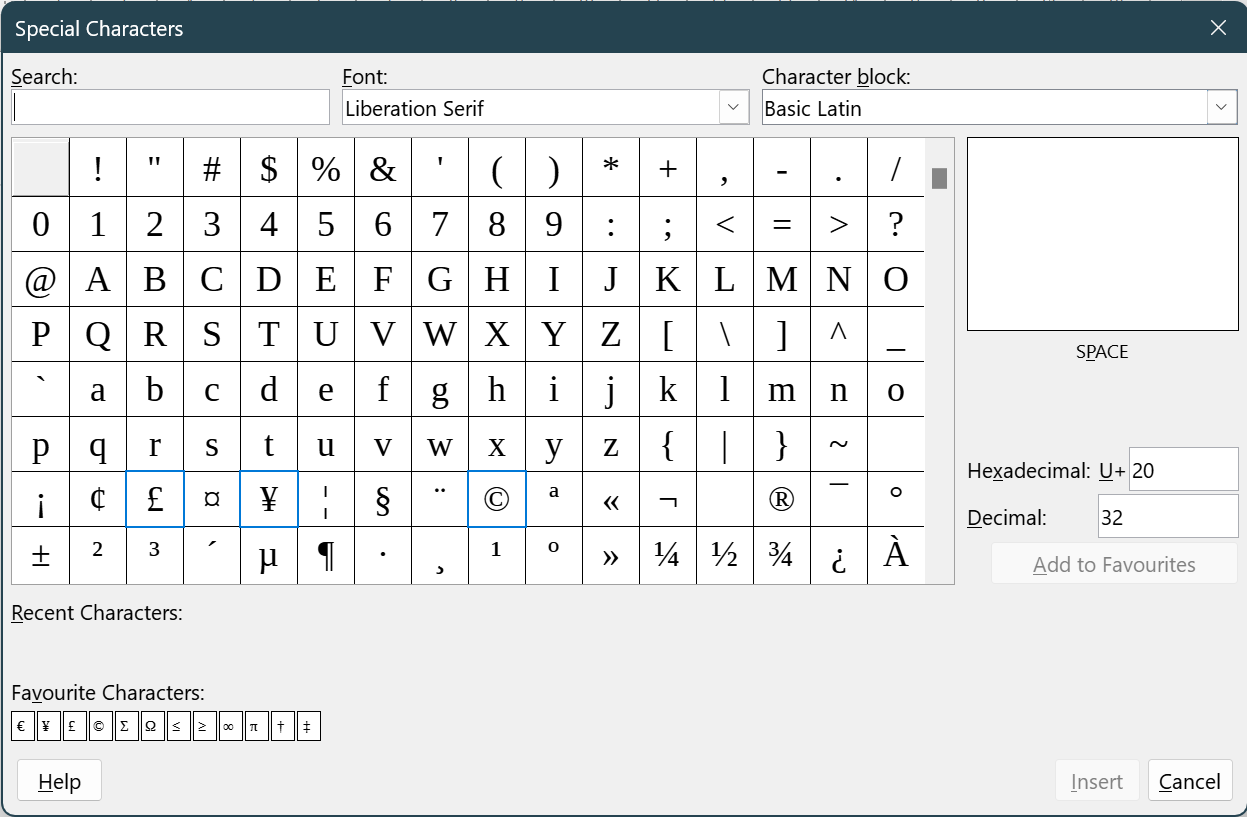Choose the Omega symbol from favourites
Image resolution: width=1247 pixels, height=817 pixels.
(x=151, y=727)
